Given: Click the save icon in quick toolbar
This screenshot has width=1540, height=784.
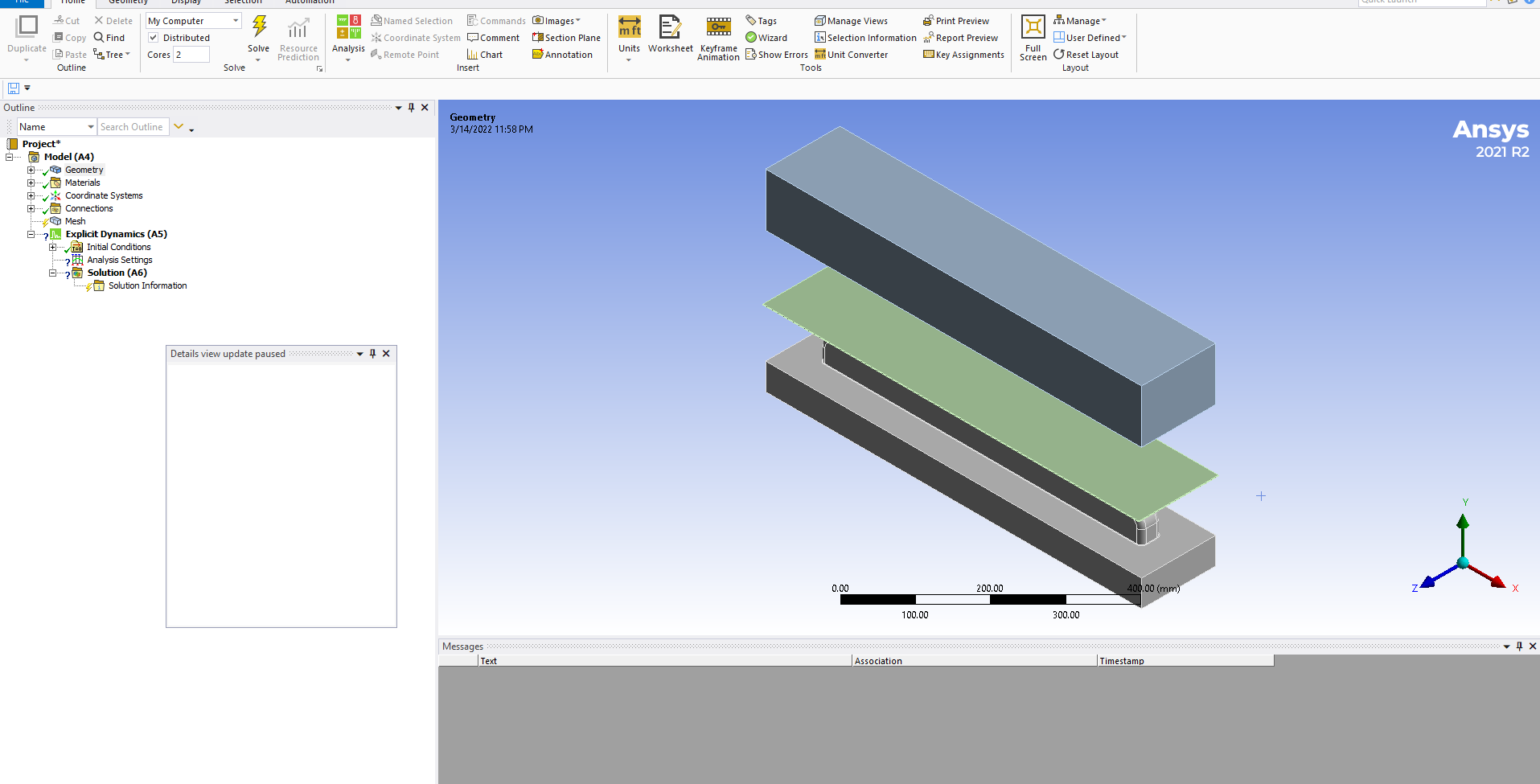Looking at the screenshot, I should pos(14,88).
